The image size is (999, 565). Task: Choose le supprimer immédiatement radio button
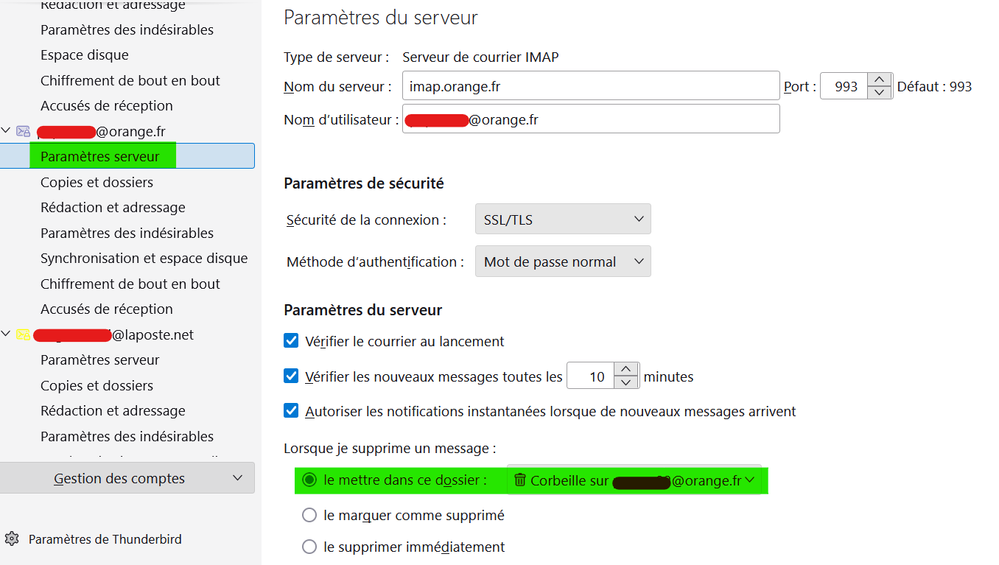coord(309,547)
